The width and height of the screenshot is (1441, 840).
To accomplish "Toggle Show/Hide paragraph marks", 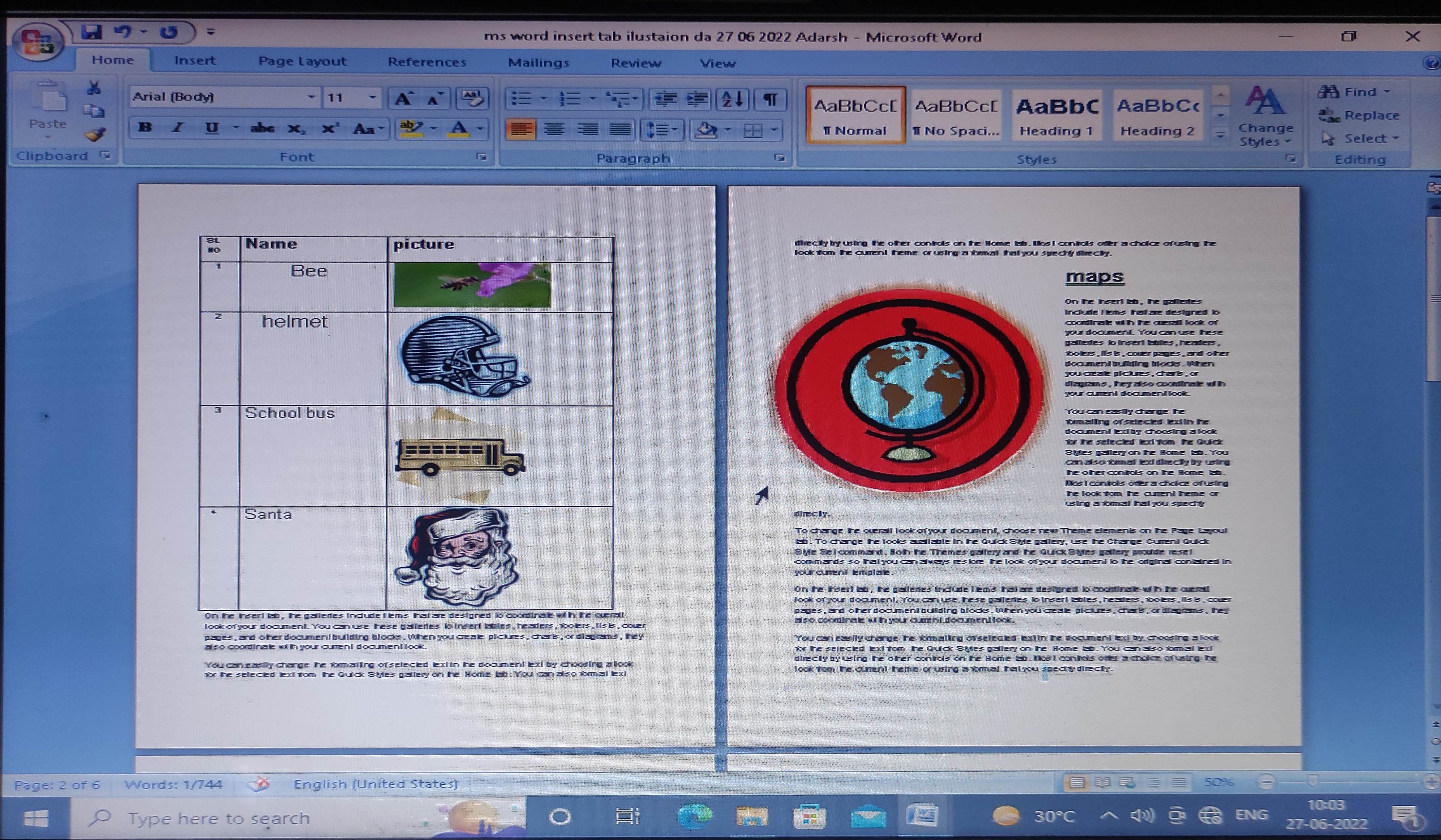I will click(770, 99).
